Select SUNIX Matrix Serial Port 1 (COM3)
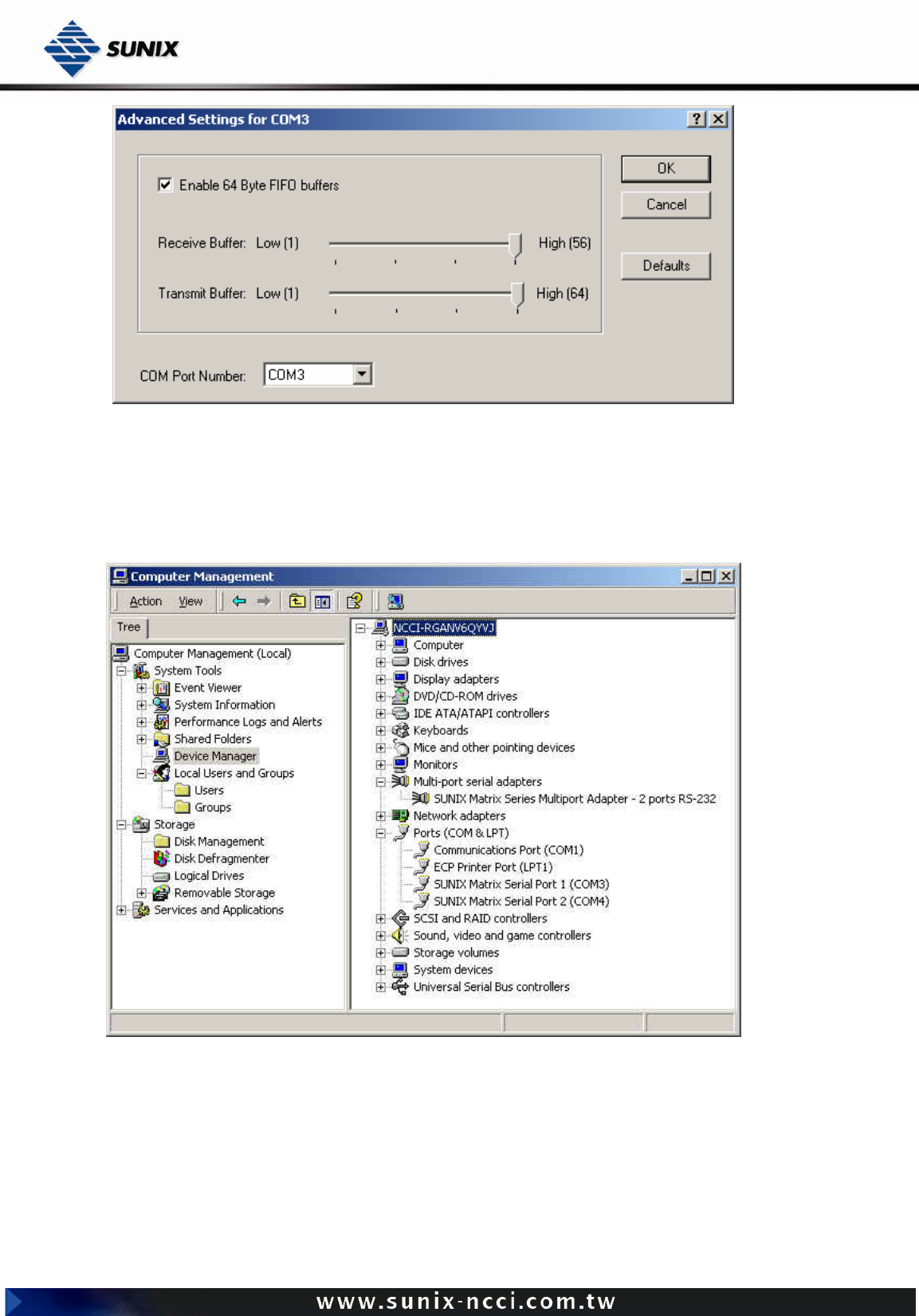The width and height of the screenshot is (919, 1316). pyautogui.click(x=521, y=885)
